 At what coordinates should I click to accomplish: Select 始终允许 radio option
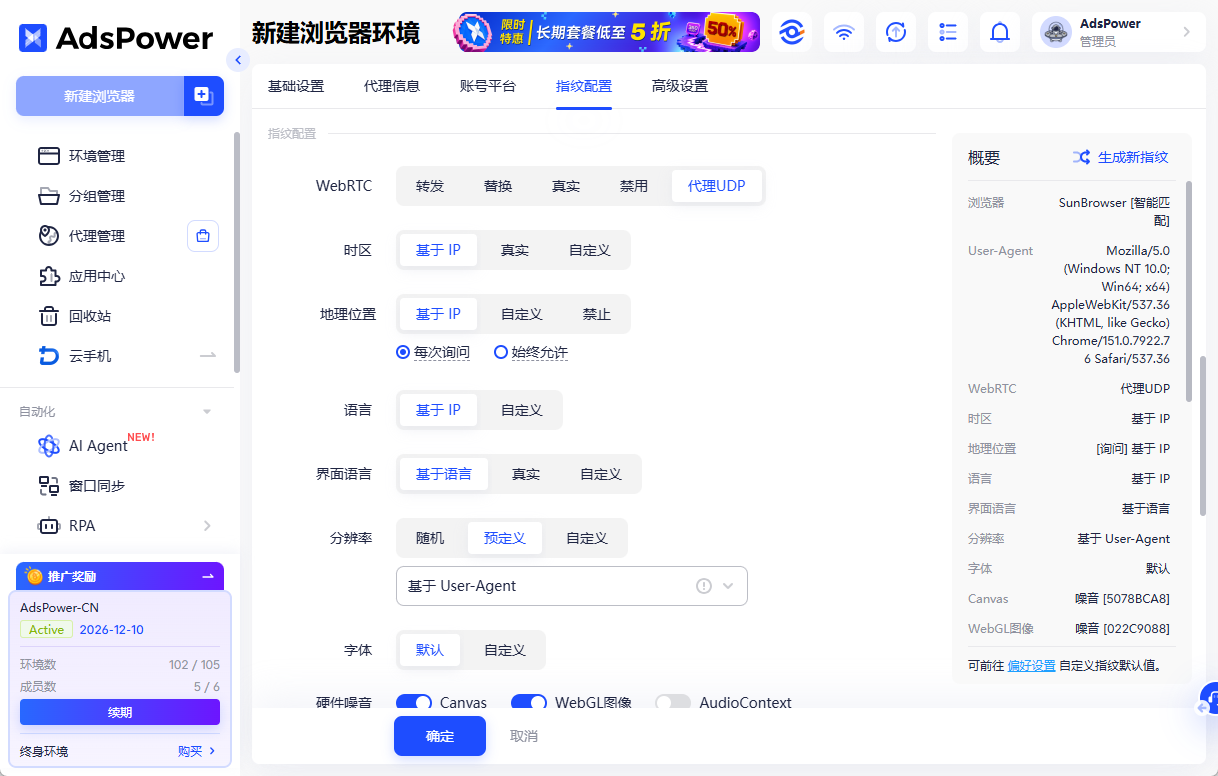[x=531, y=353]
